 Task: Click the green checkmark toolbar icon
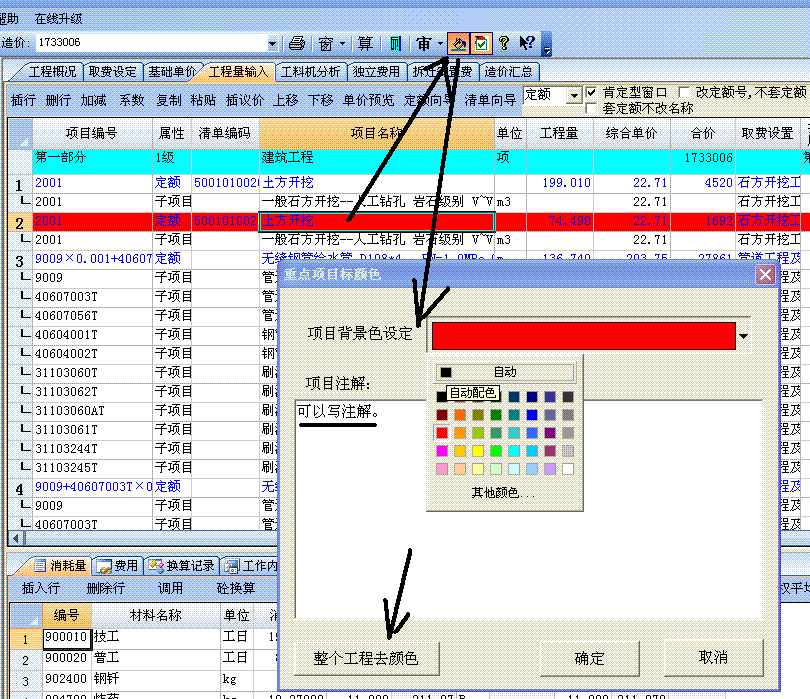click(482, 44)
